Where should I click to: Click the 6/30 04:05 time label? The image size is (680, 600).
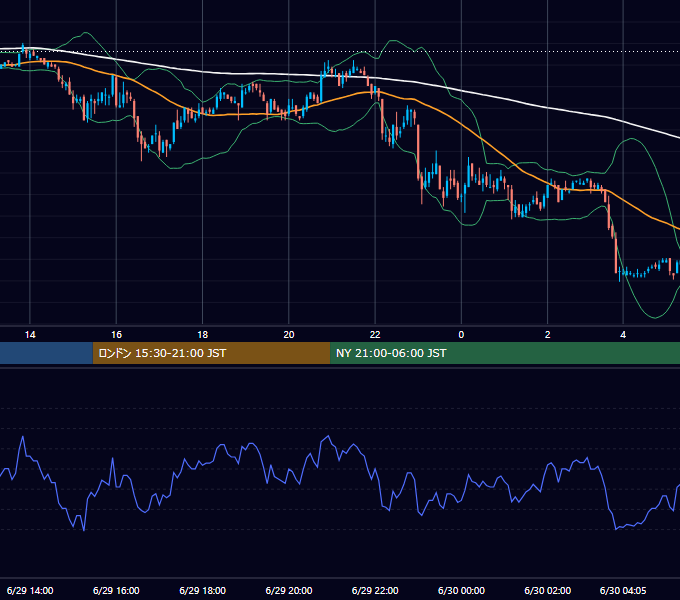pos(623,590)
